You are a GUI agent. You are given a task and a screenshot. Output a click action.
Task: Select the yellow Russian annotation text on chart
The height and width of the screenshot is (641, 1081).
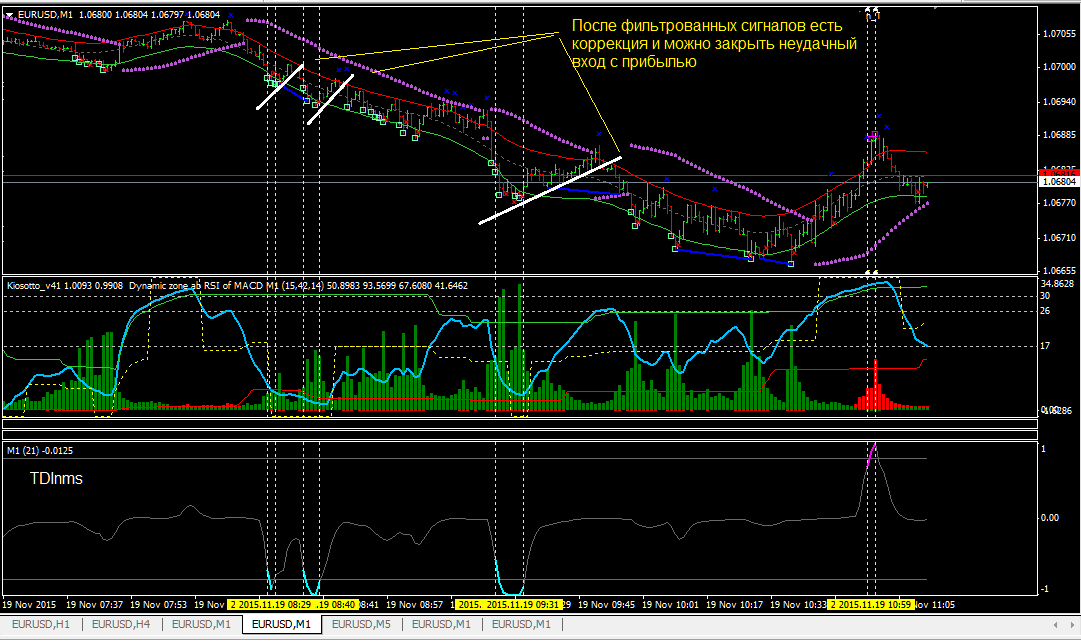click(714, 43)
